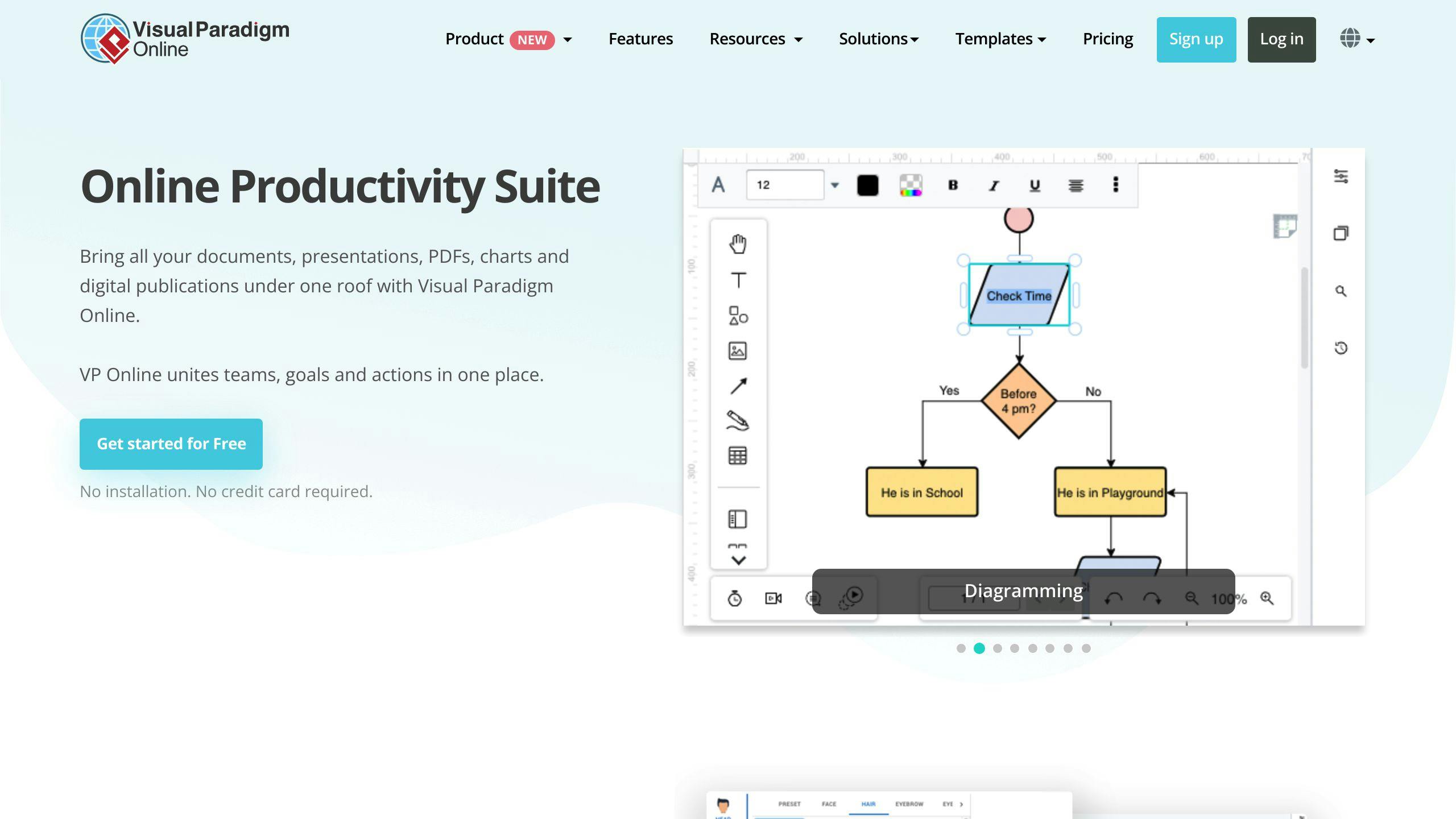Image resolution: width=1456 pixels, height=819 pixels.
Task: Go to the Pricing page
Action: [x=1107, y=39]
